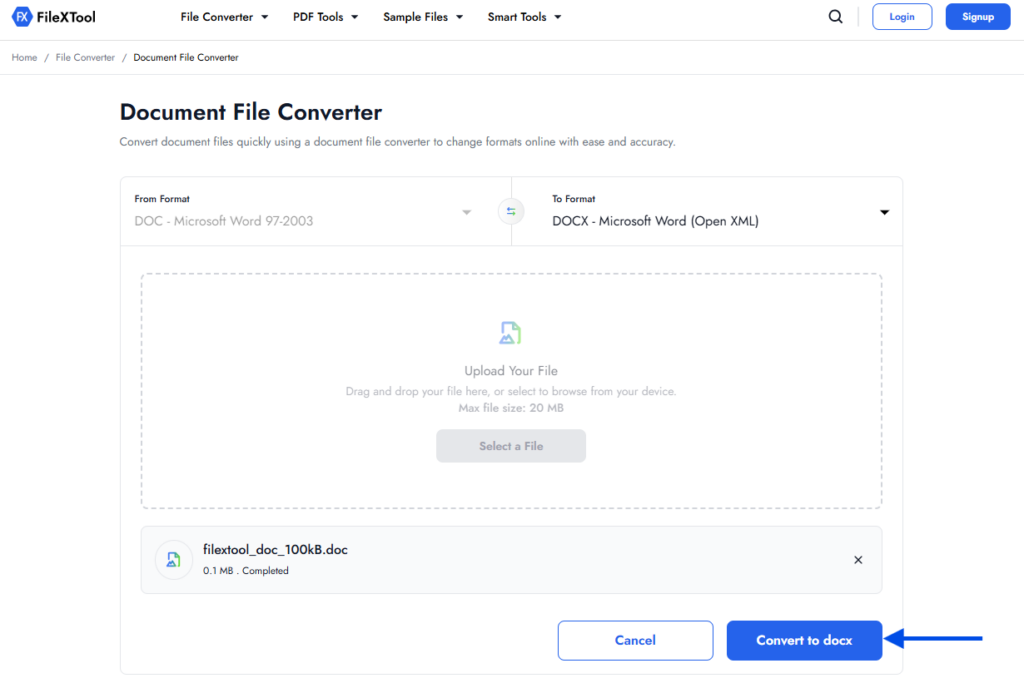Click the Max file size: 20 MB text
Viewport: 1024px width, 683px height.
tap(511, 408)
